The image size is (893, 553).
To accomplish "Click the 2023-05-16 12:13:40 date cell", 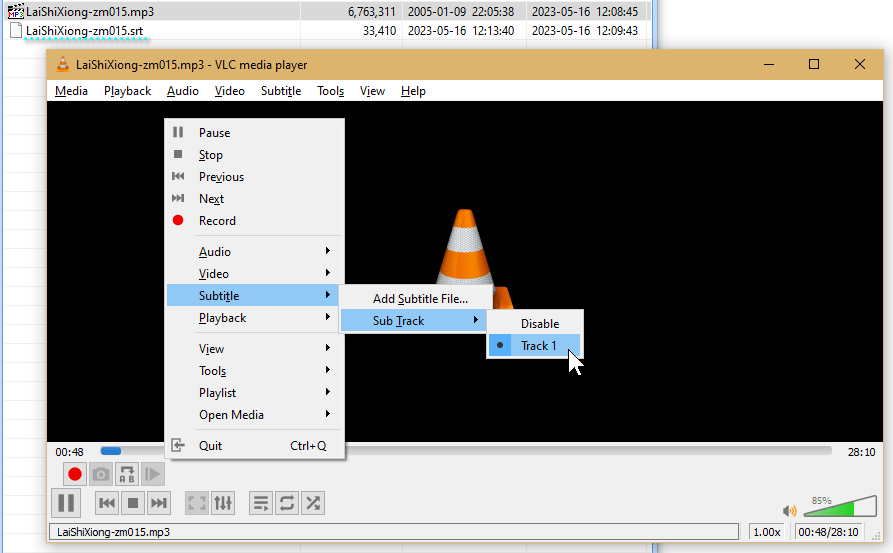I will [461, 31].
